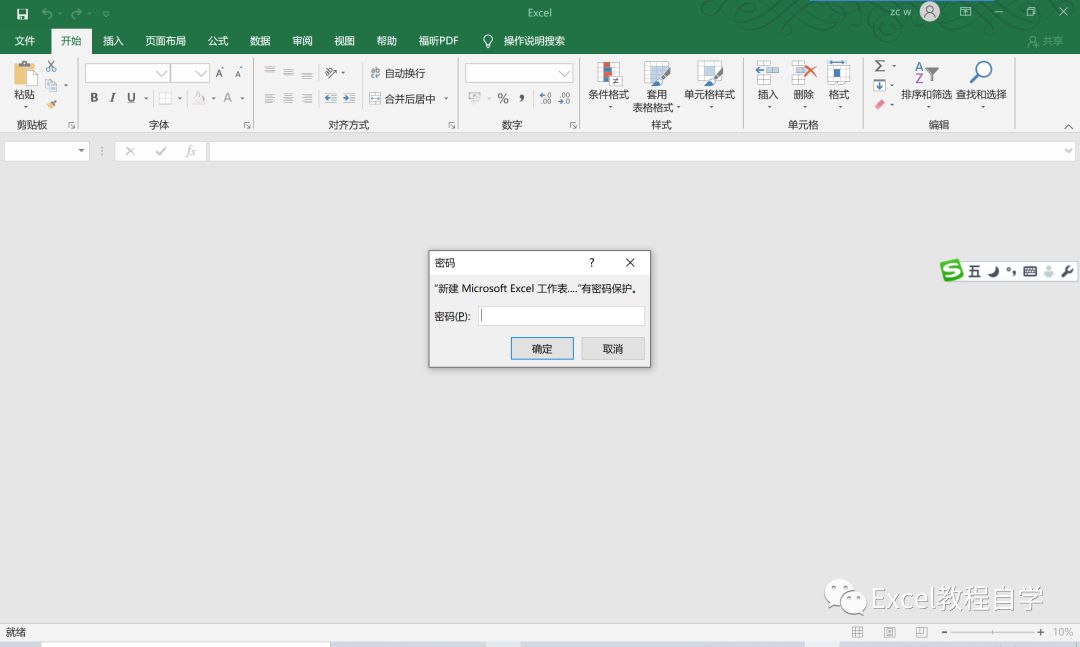Viewport: 1080px width, 647px height.
Task: Click the center text icon
Action: pyautogui.click(x=289, y=98)
